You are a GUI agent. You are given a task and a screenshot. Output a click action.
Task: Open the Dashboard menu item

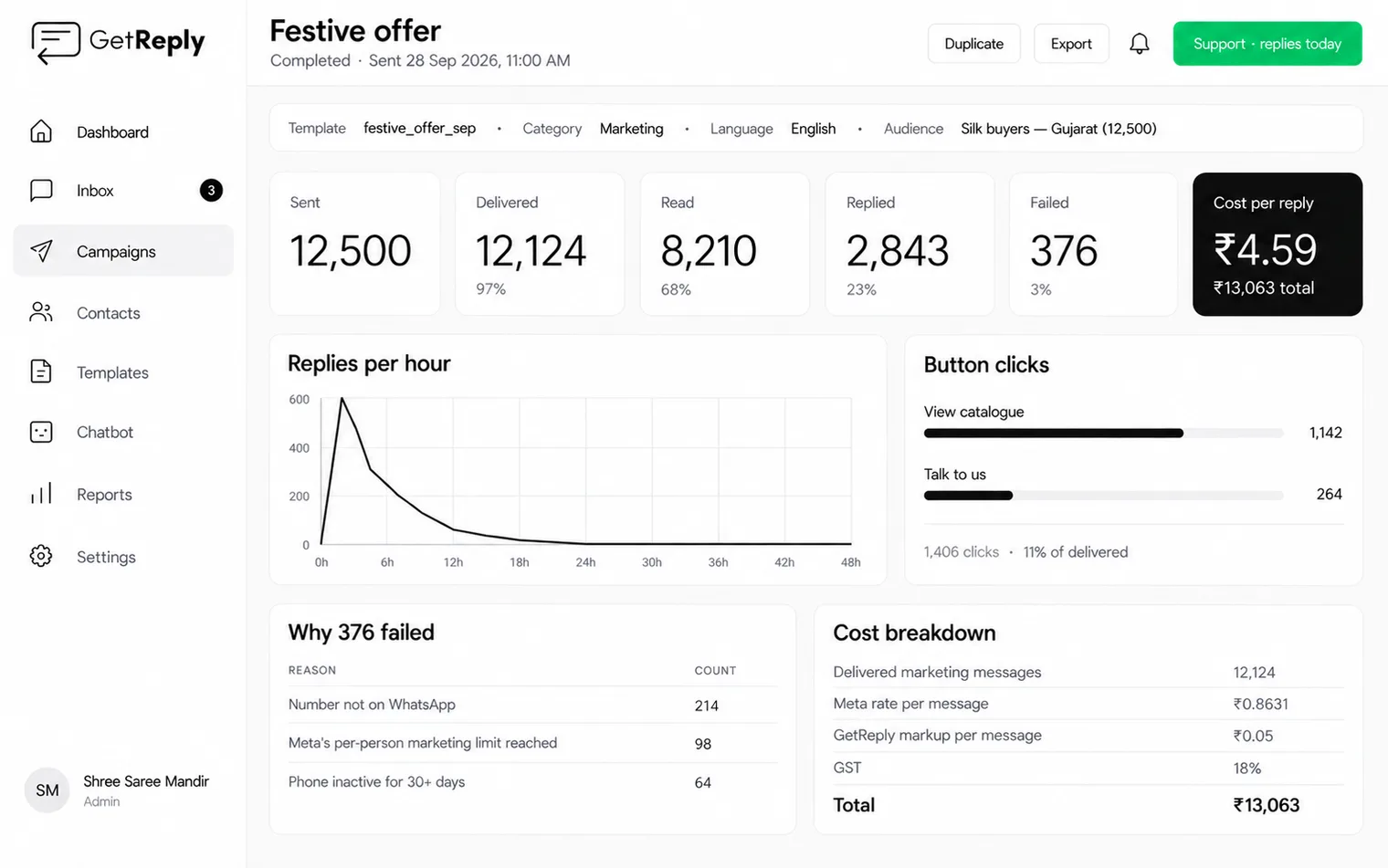pos(123,131)
